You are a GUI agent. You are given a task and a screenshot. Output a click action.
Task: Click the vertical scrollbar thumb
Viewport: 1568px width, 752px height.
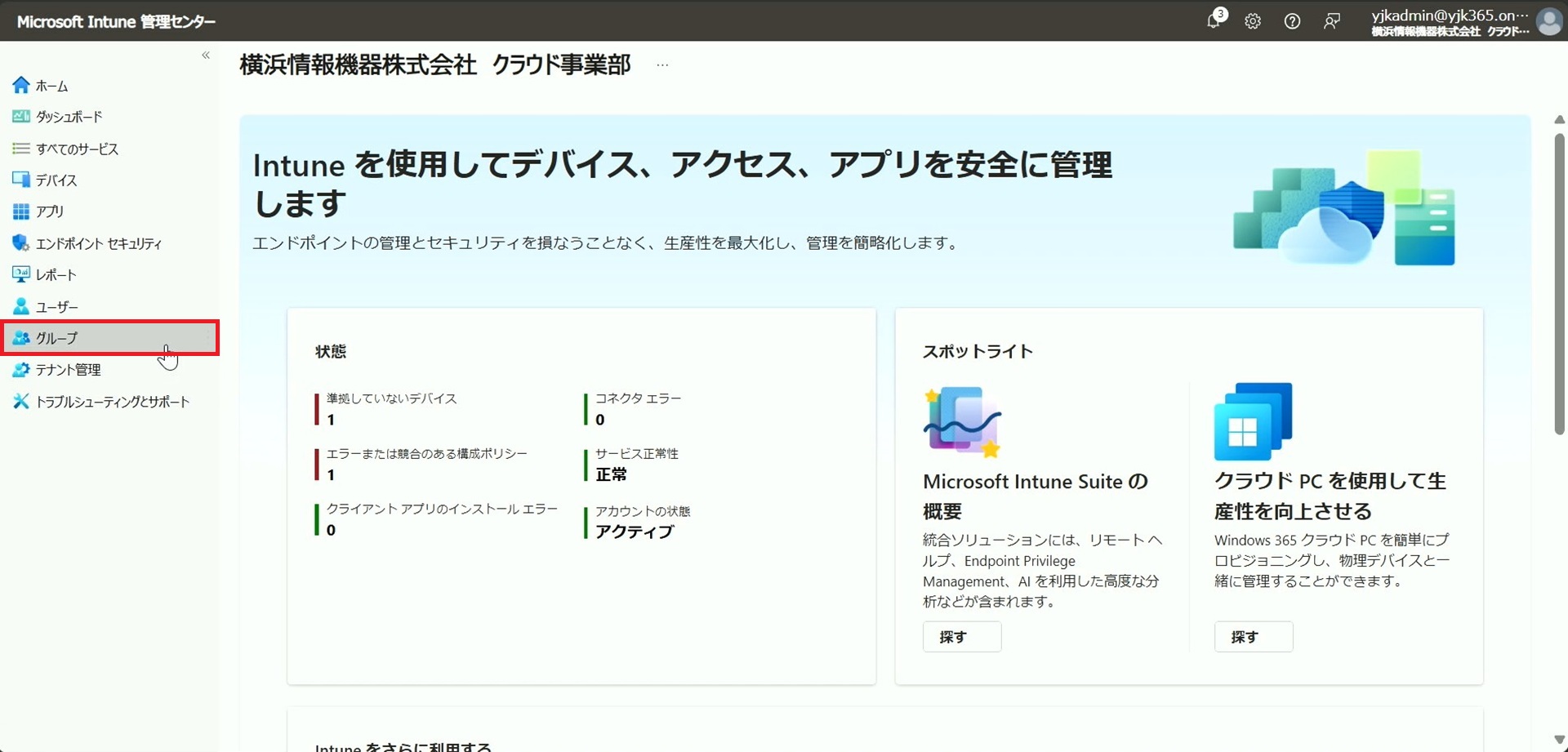[1559, 284]
